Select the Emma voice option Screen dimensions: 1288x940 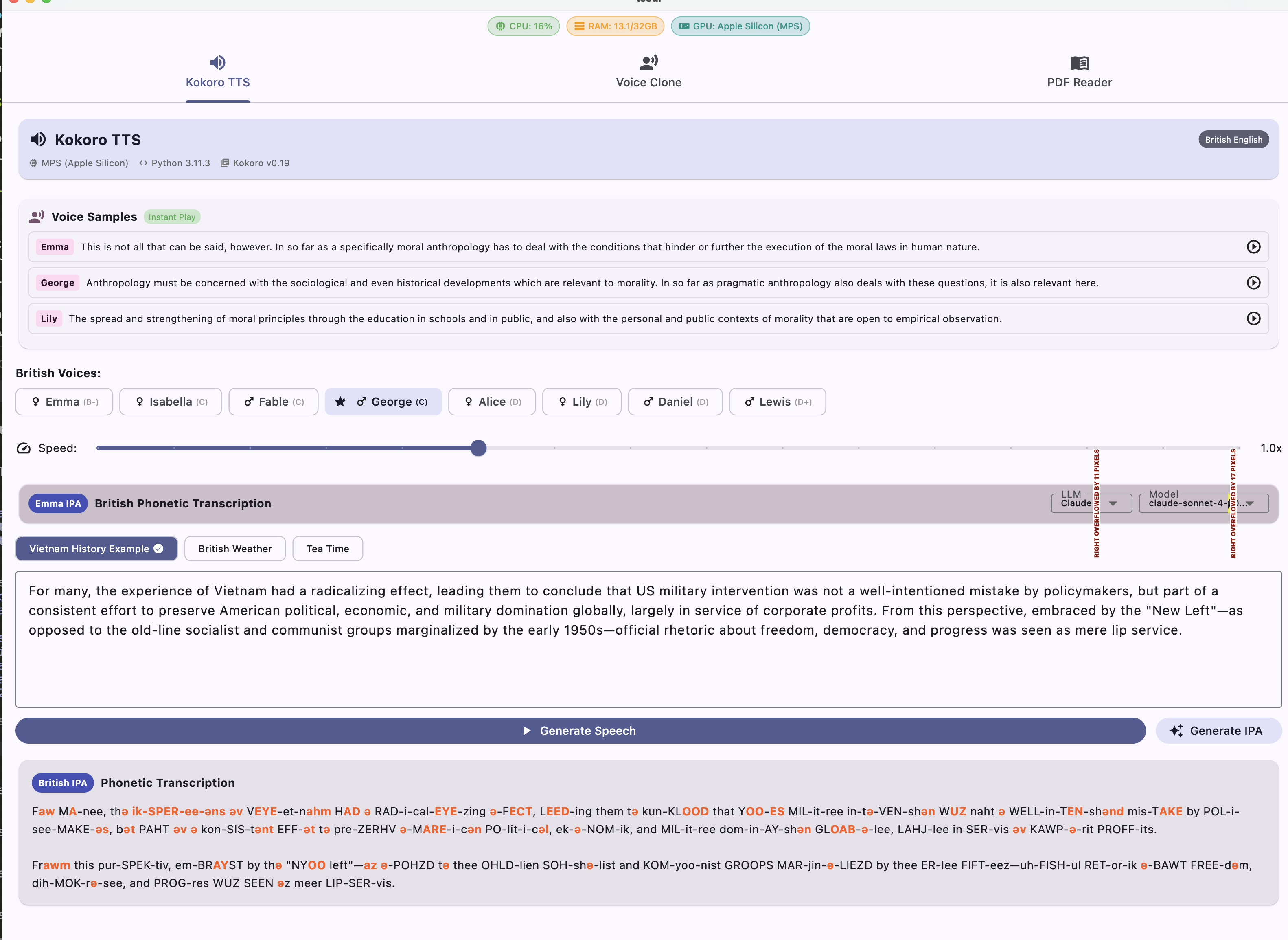(x=64, y=402)
